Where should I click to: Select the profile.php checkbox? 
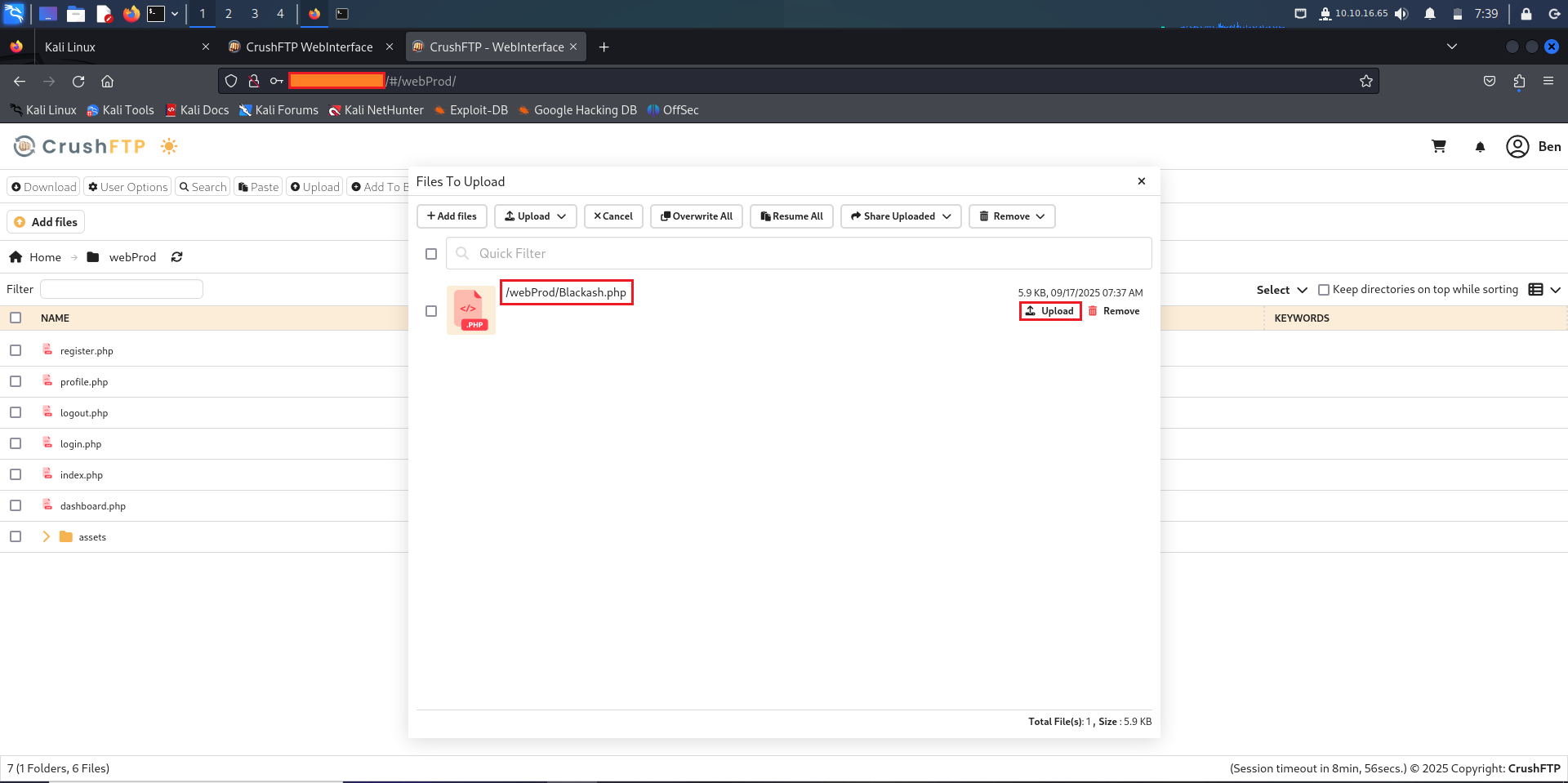tap(16, 381)
